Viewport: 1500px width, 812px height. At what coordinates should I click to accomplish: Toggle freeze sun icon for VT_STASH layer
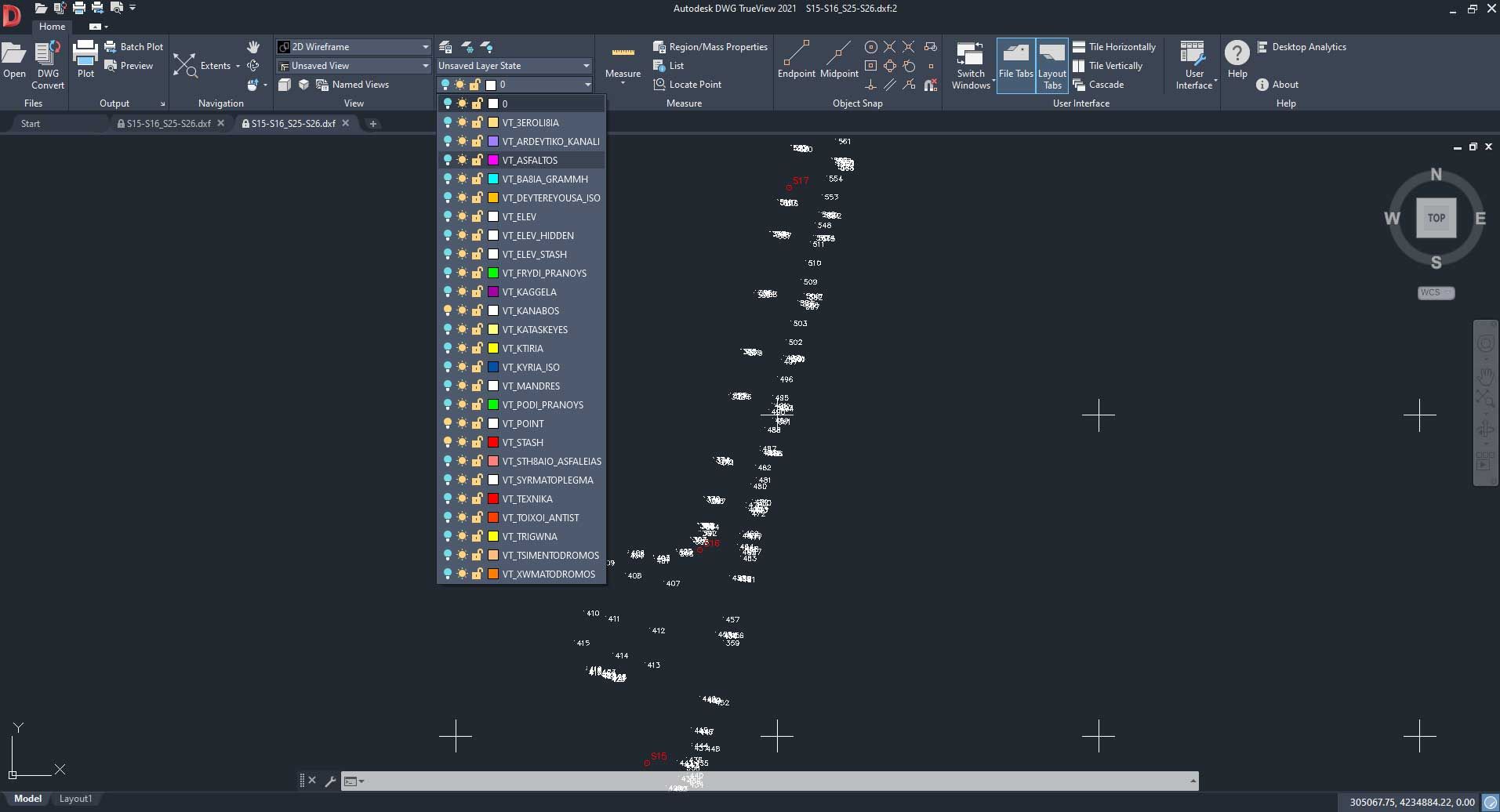pyautogui.click(x=462, y=443)
